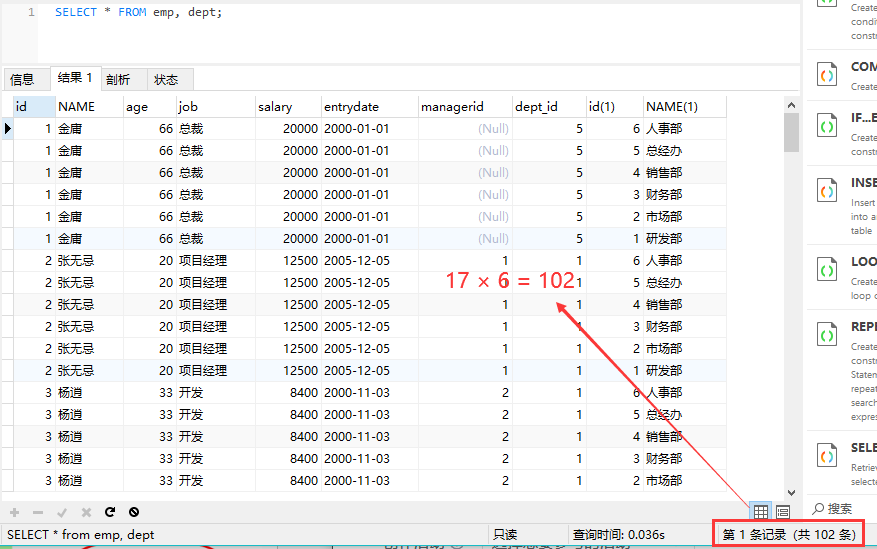Switch to form view icon

pos(783,511)
